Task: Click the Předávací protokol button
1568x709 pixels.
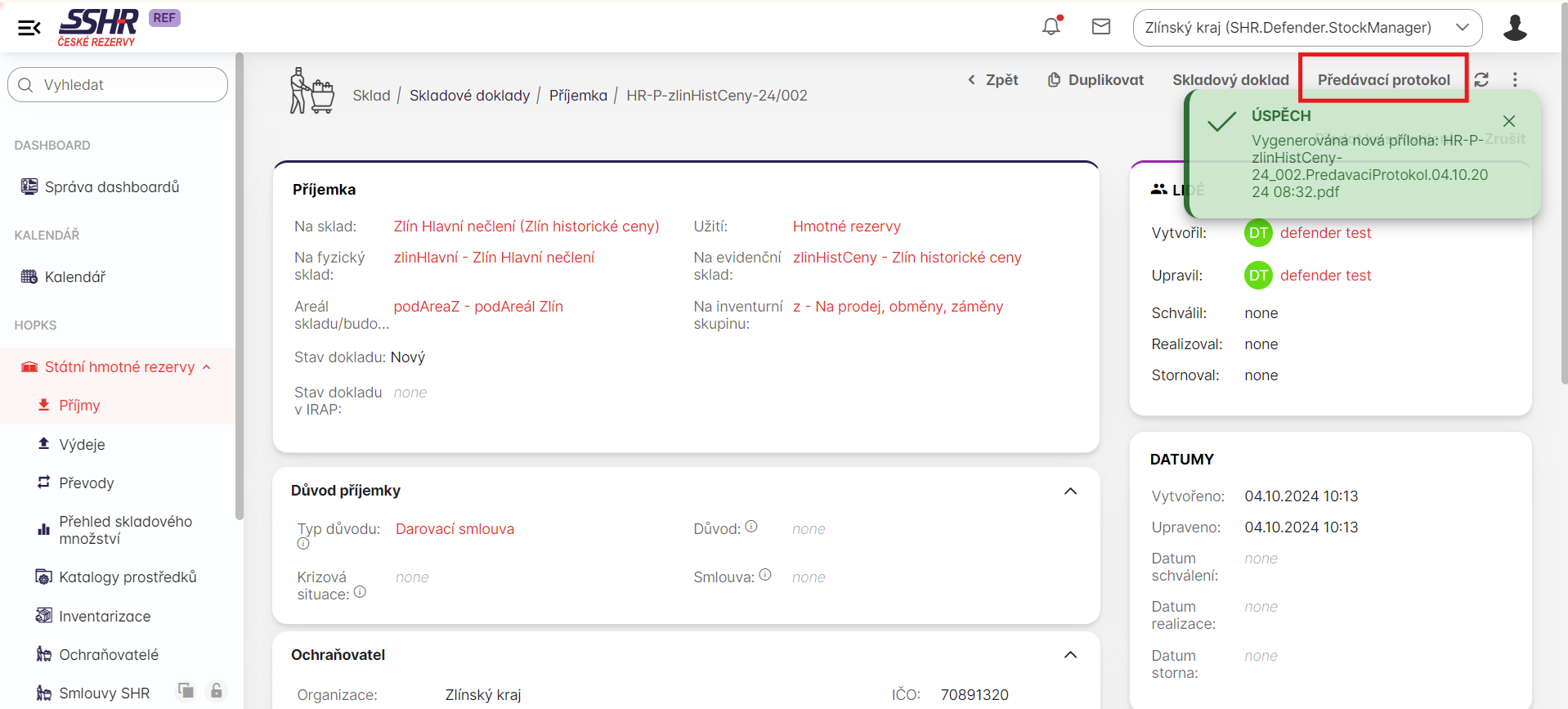Action: point(1383,79)
